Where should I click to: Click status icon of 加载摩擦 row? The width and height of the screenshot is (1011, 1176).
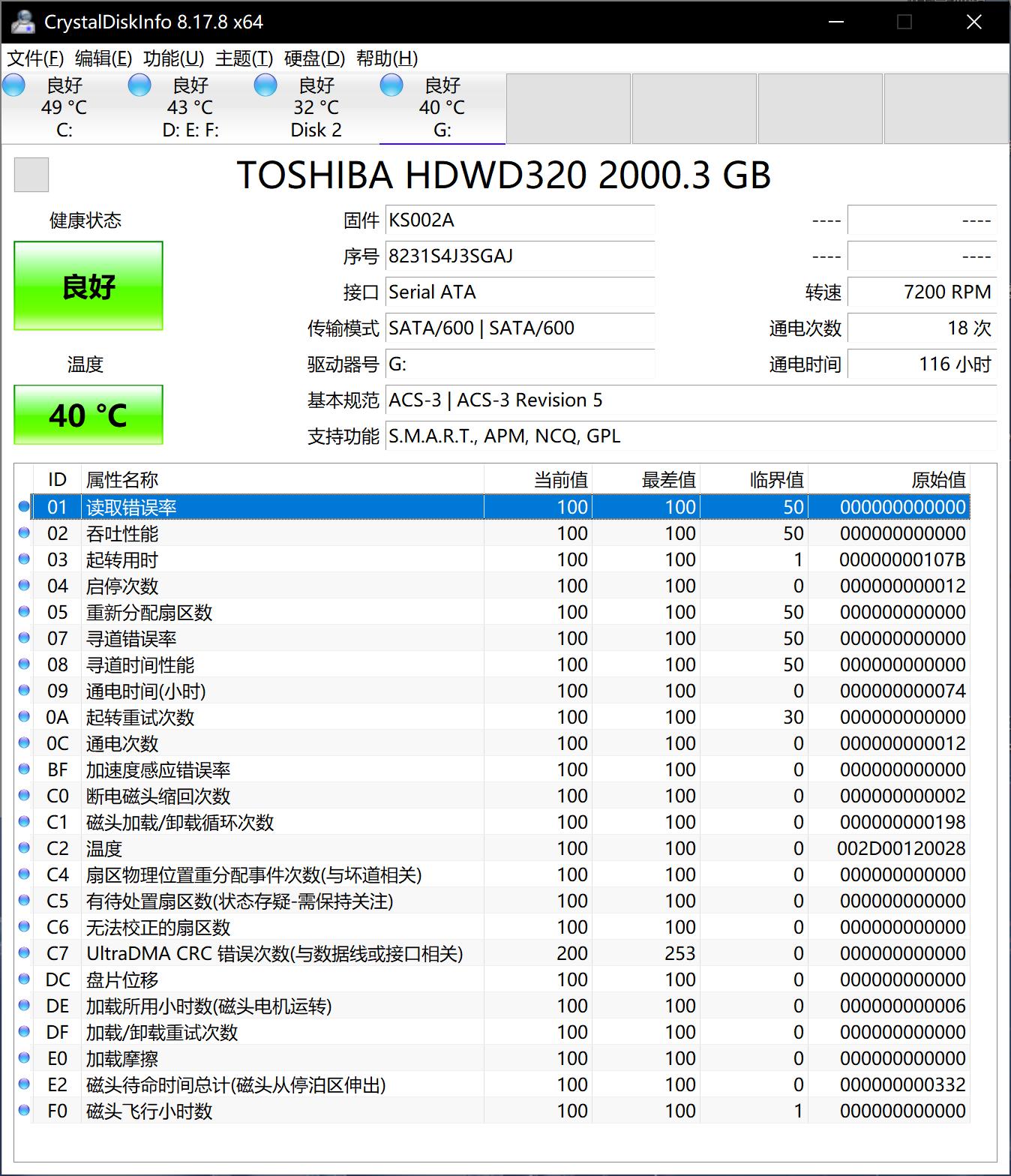[24, 1058]
